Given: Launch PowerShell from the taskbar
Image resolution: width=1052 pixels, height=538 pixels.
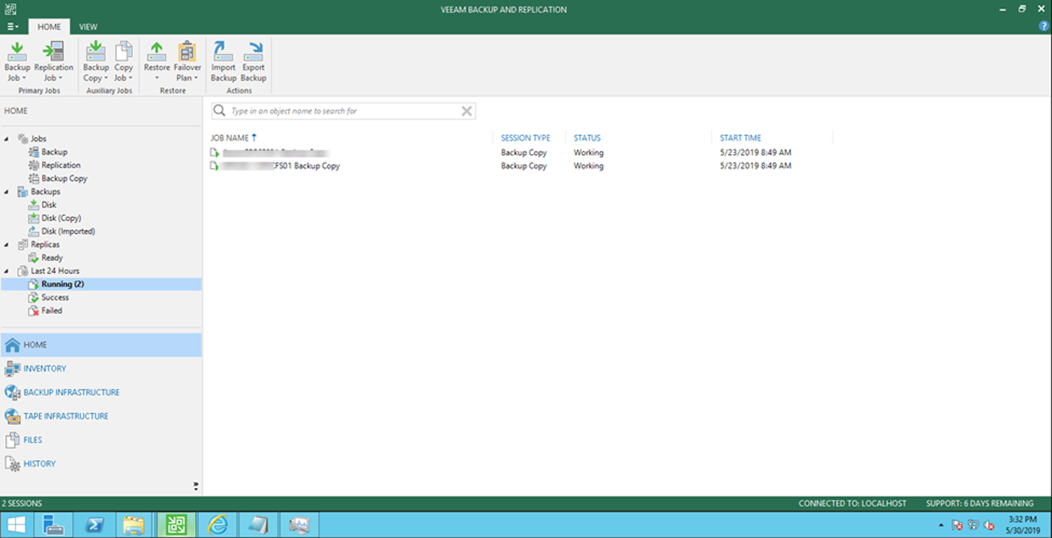Looking at the screenshot, I should click(x=93, y=525).
